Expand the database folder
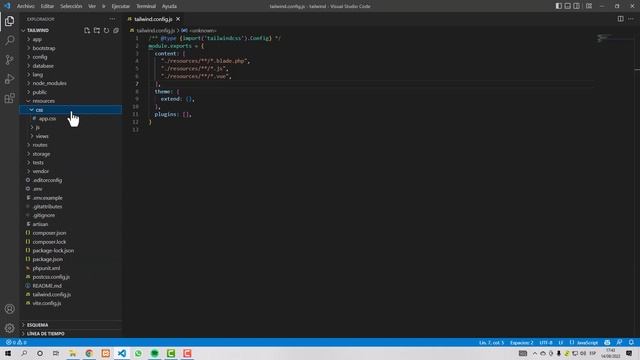Viewport: 640px width, 360px height. [x=43, y=66]
